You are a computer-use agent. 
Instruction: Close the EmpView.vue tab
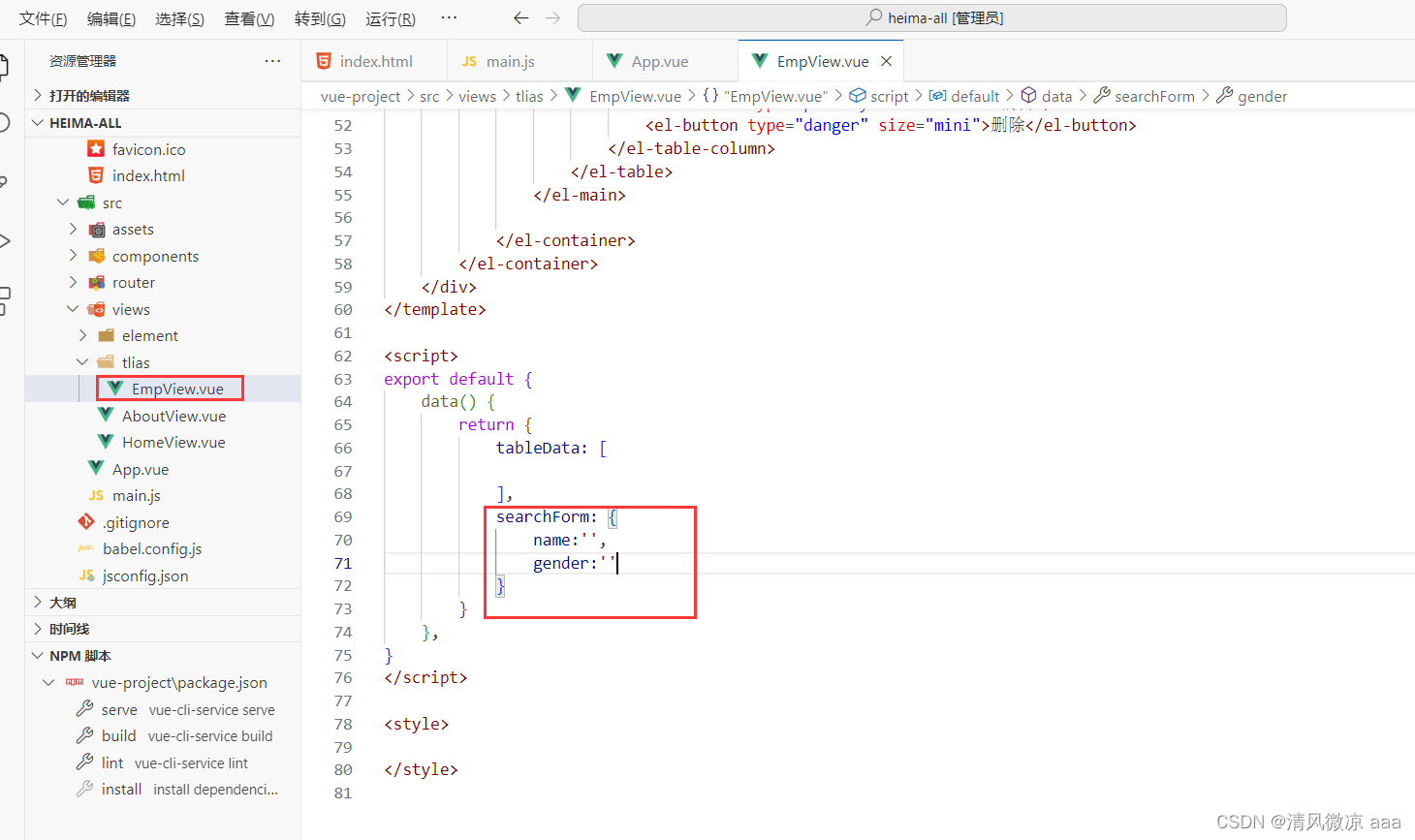886,61
